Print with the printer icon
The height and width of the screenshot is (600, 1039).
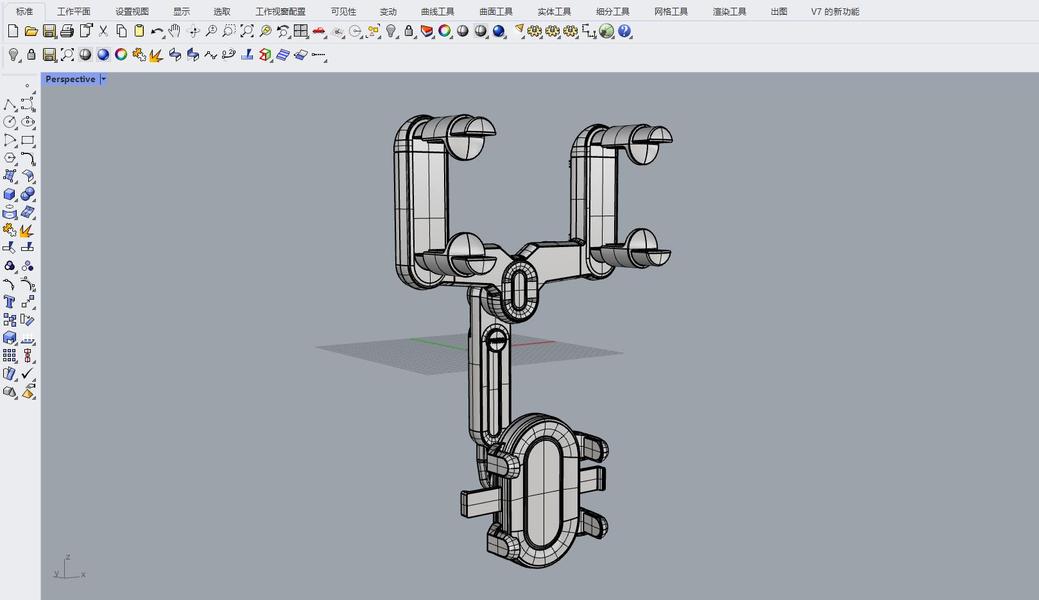pyautogui.click(x=67, y=31)
